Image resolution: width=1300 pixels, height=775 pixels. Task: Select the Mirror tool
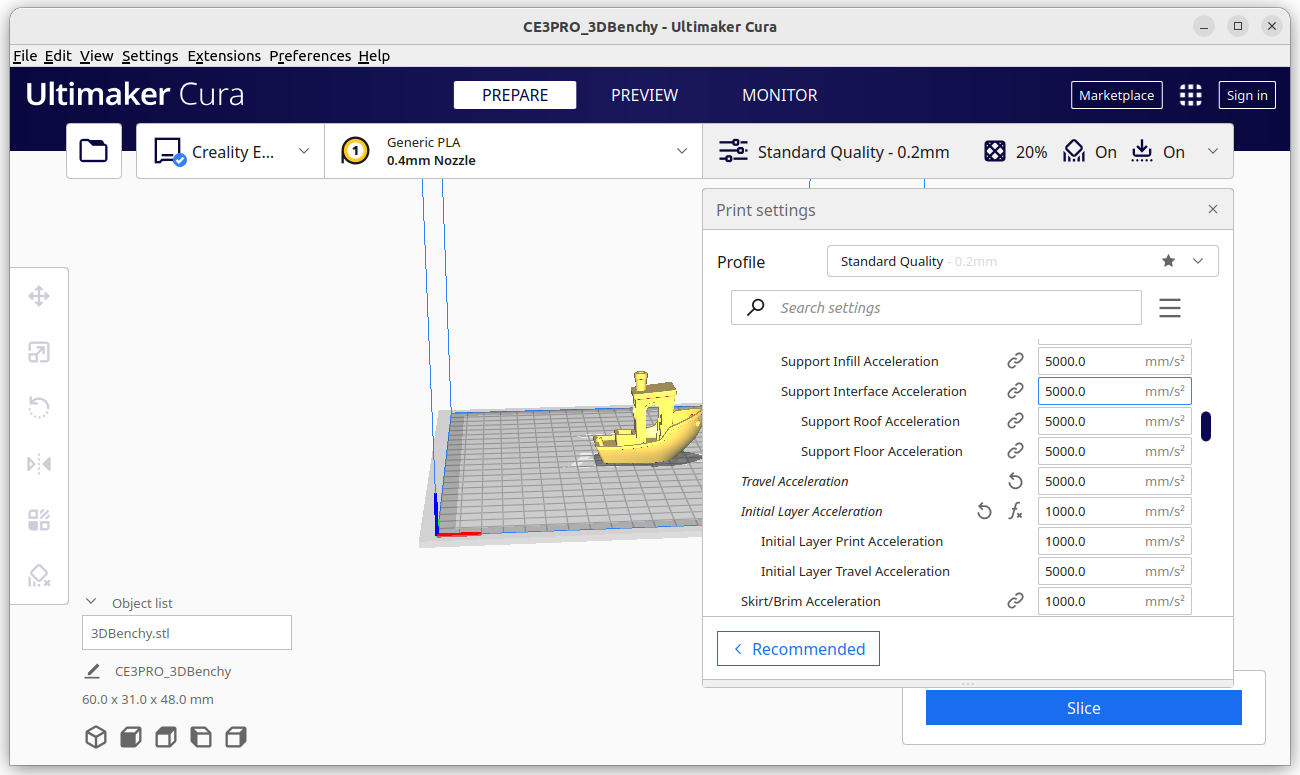[39, 464]
